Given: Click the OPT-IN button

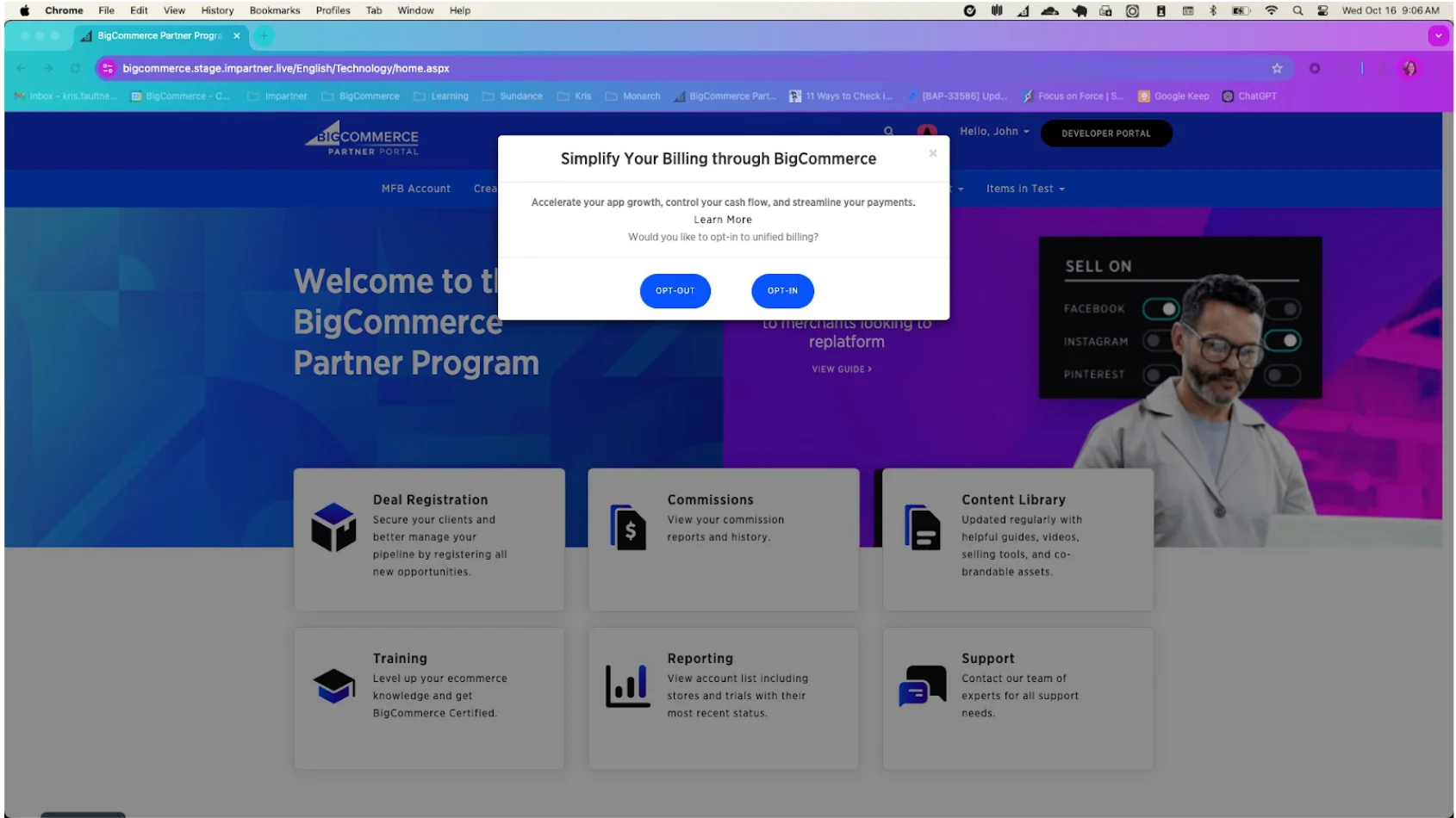Looking at the screenshot, I should coord(781,291).
